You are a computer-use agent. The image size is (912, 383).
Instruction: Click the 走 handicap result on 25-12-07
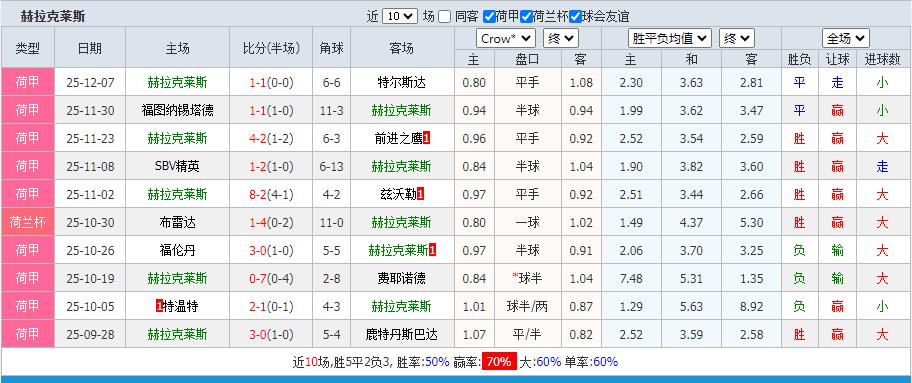tap(838, 83)
